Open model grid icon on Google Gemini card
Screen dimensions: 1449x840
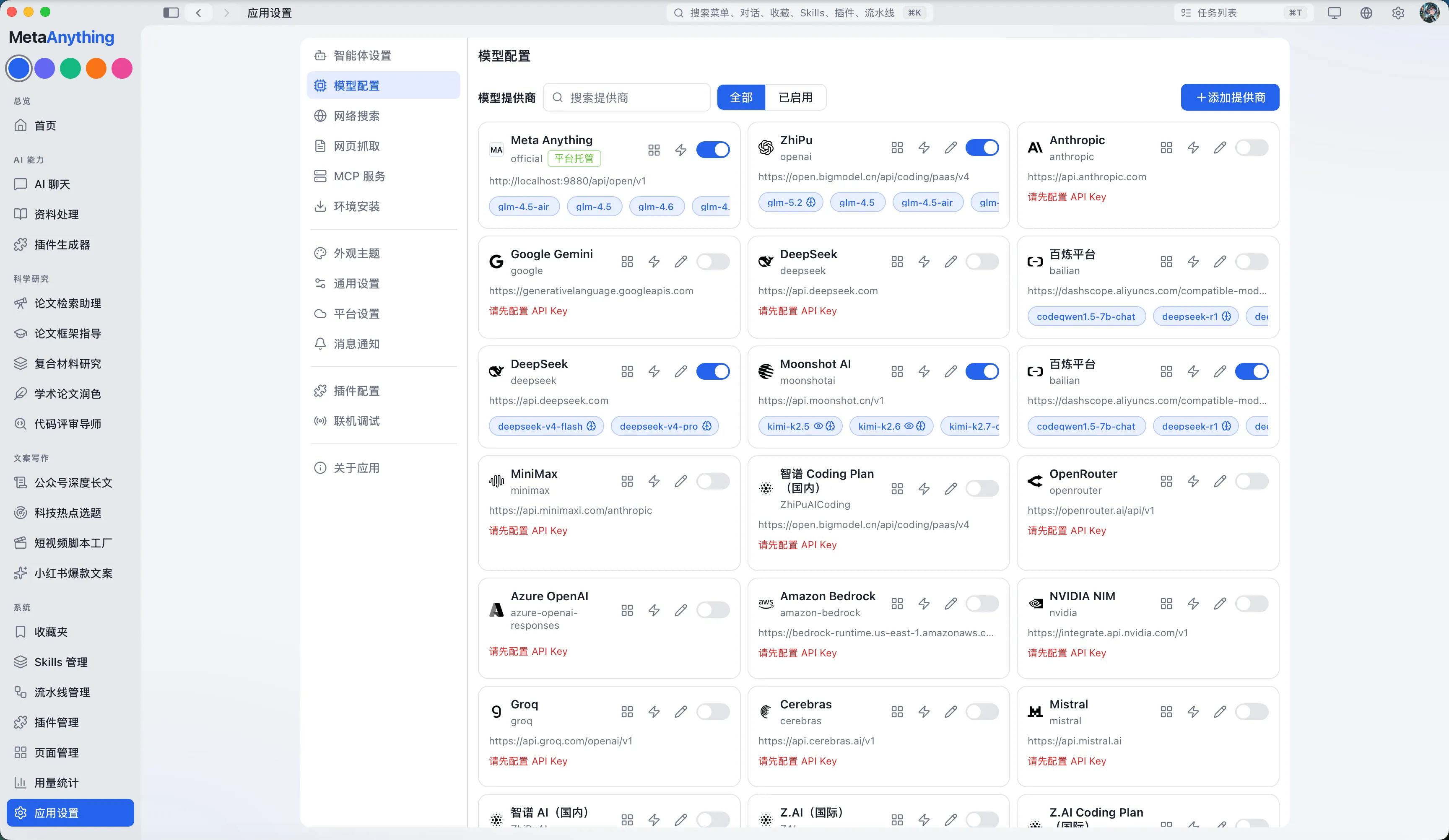pyautogui.click(x=627, y=262)
